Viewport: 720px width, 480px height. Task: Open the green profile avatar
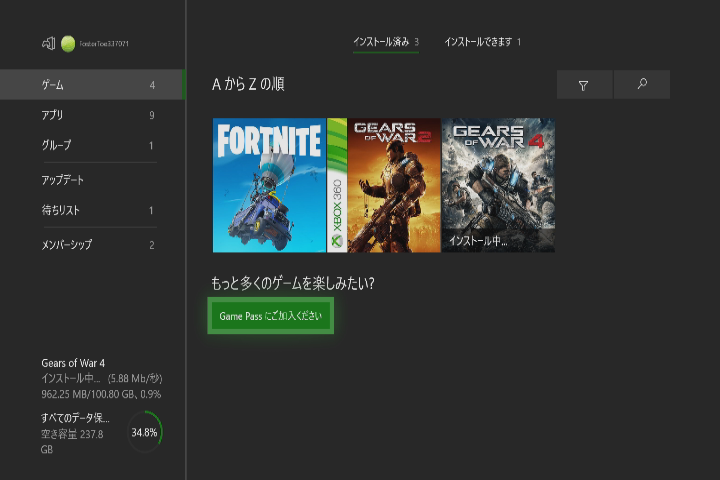click(x=68, y=44)
